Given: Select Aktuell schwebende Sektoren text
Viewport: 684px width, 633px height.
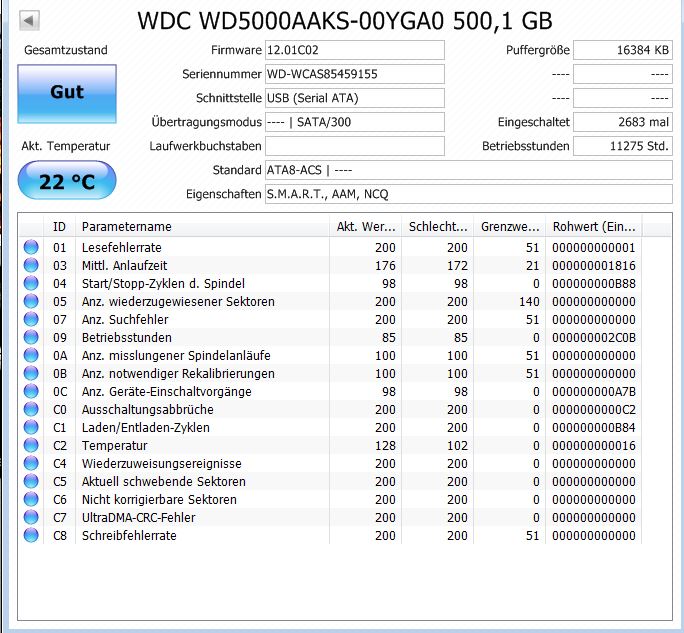Looking at the screenshot, I should tap(164, 481).
